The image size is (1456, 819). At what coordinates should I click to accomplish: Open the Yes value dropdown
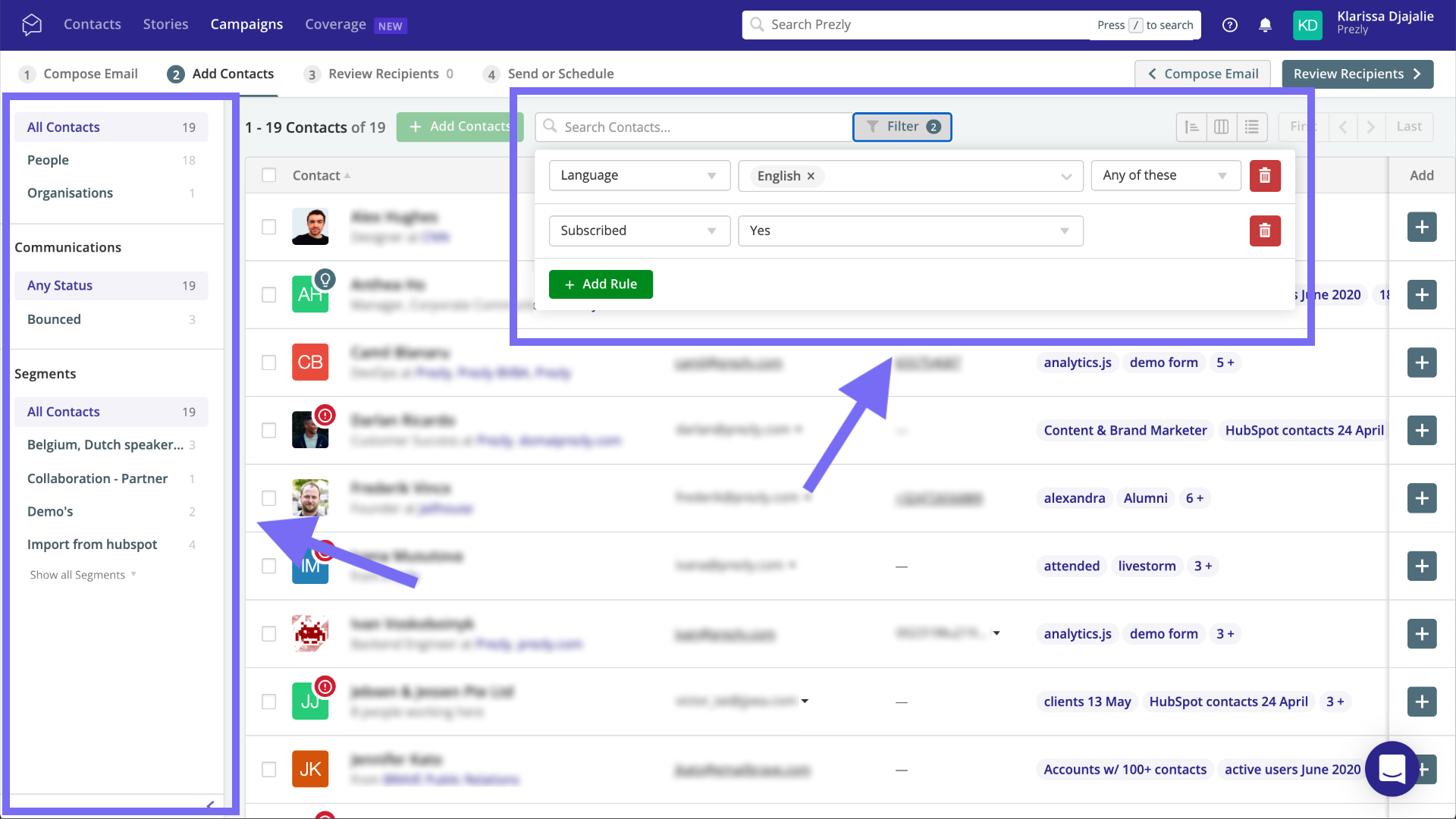(x=910, y=231)
